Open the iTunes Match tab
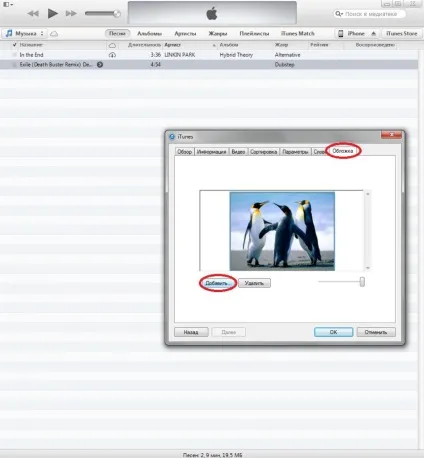The width and height of the screenshot is (424, 458). pos(298,34)
